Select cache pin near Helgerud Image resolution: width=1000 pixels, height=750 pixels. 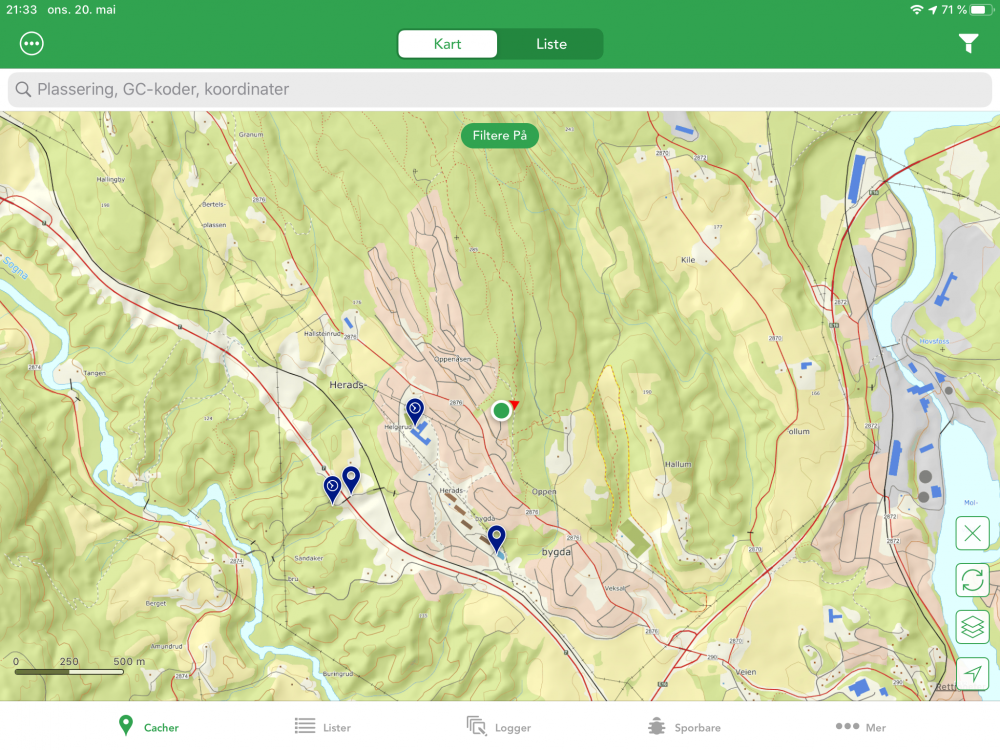(x=415, y=411)
